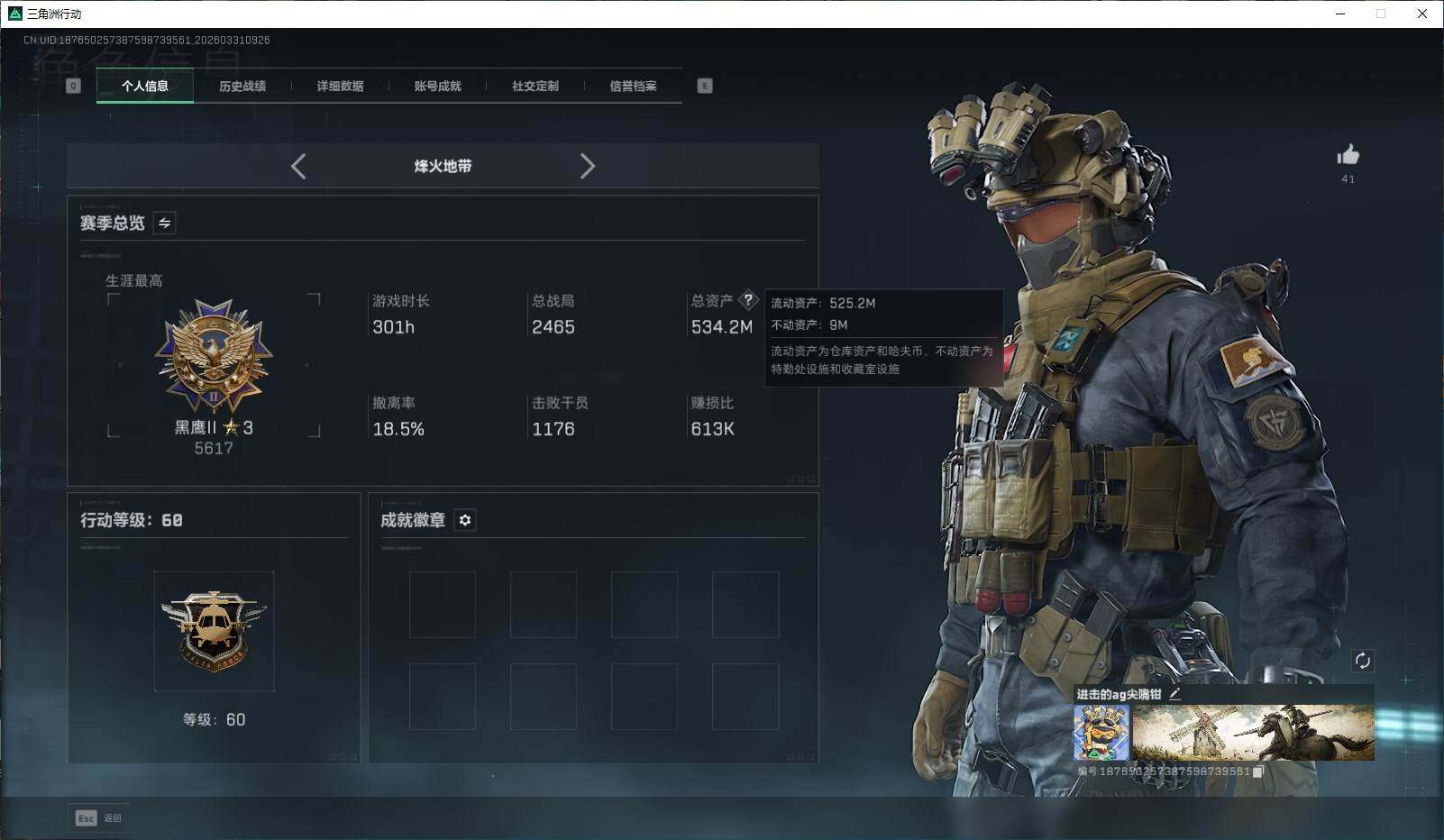Click the nickname 进击的ag尖嘴钳

[1120, 694]
